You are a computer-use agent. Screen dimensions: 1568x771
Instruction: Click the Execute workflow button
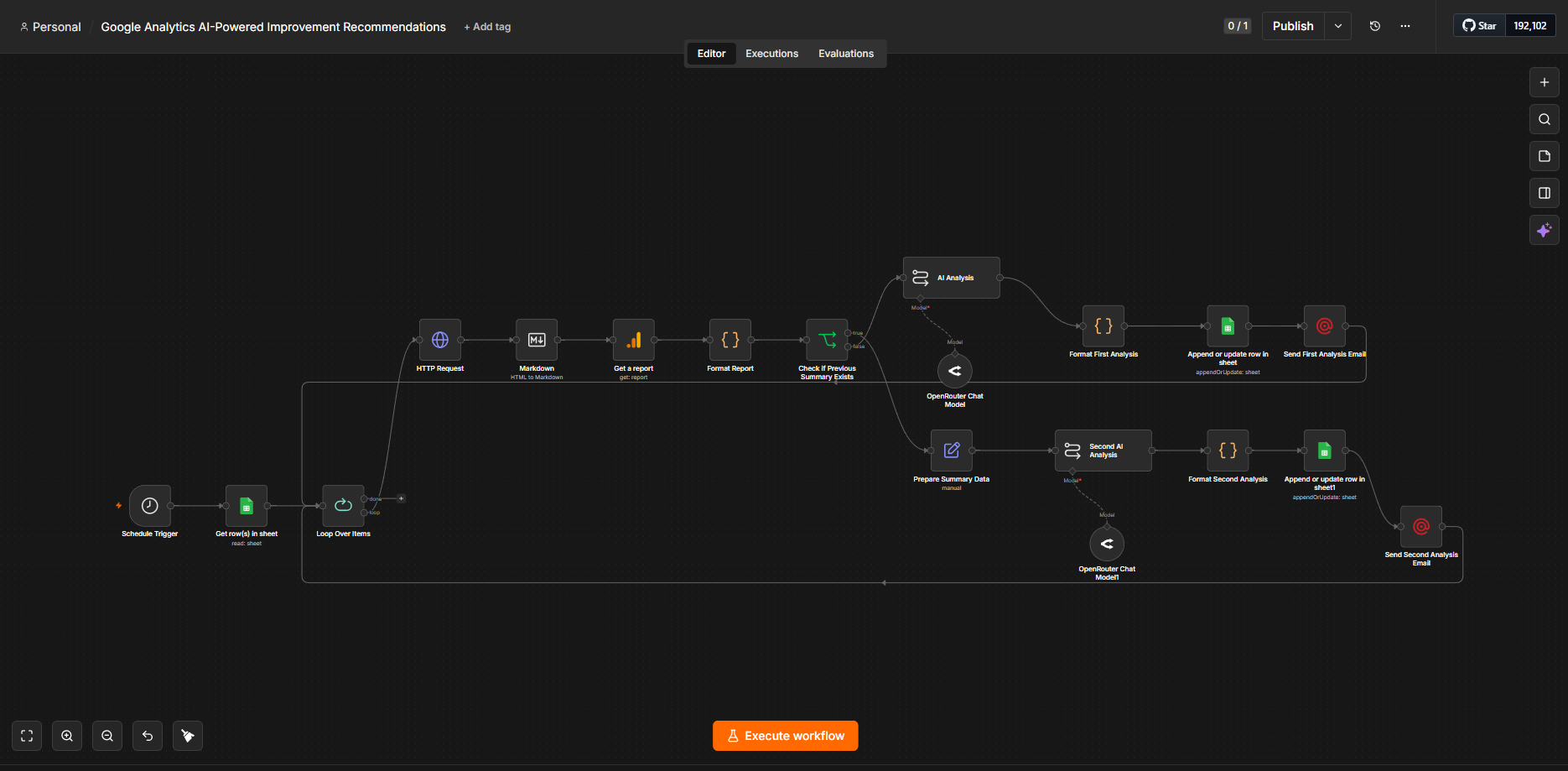click(786, 736)
